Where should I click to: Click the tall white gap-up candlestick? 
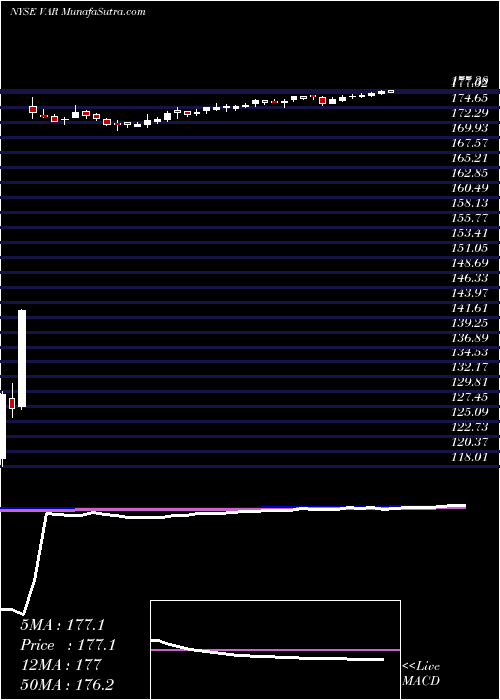(22, 358)
